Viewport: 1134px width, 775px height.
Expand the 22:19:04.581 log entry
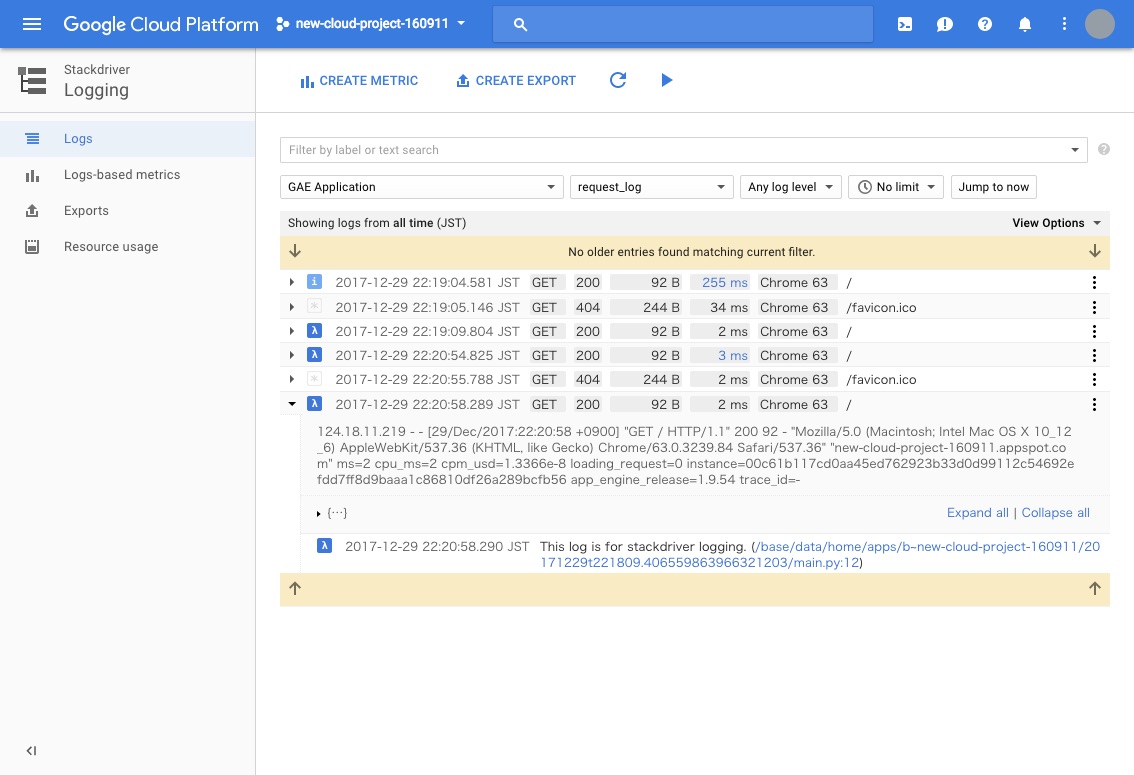pos(291,282)
